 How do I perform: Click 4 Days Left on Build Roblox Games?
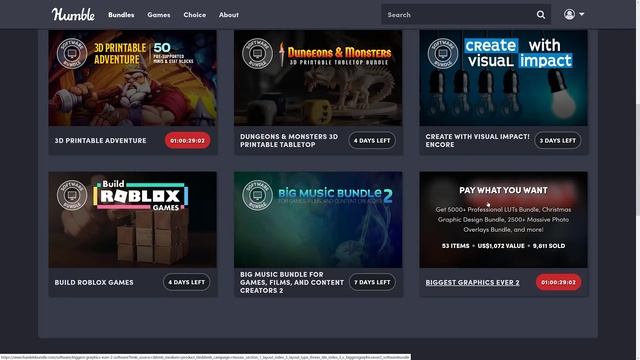click(x=187, y=282)
